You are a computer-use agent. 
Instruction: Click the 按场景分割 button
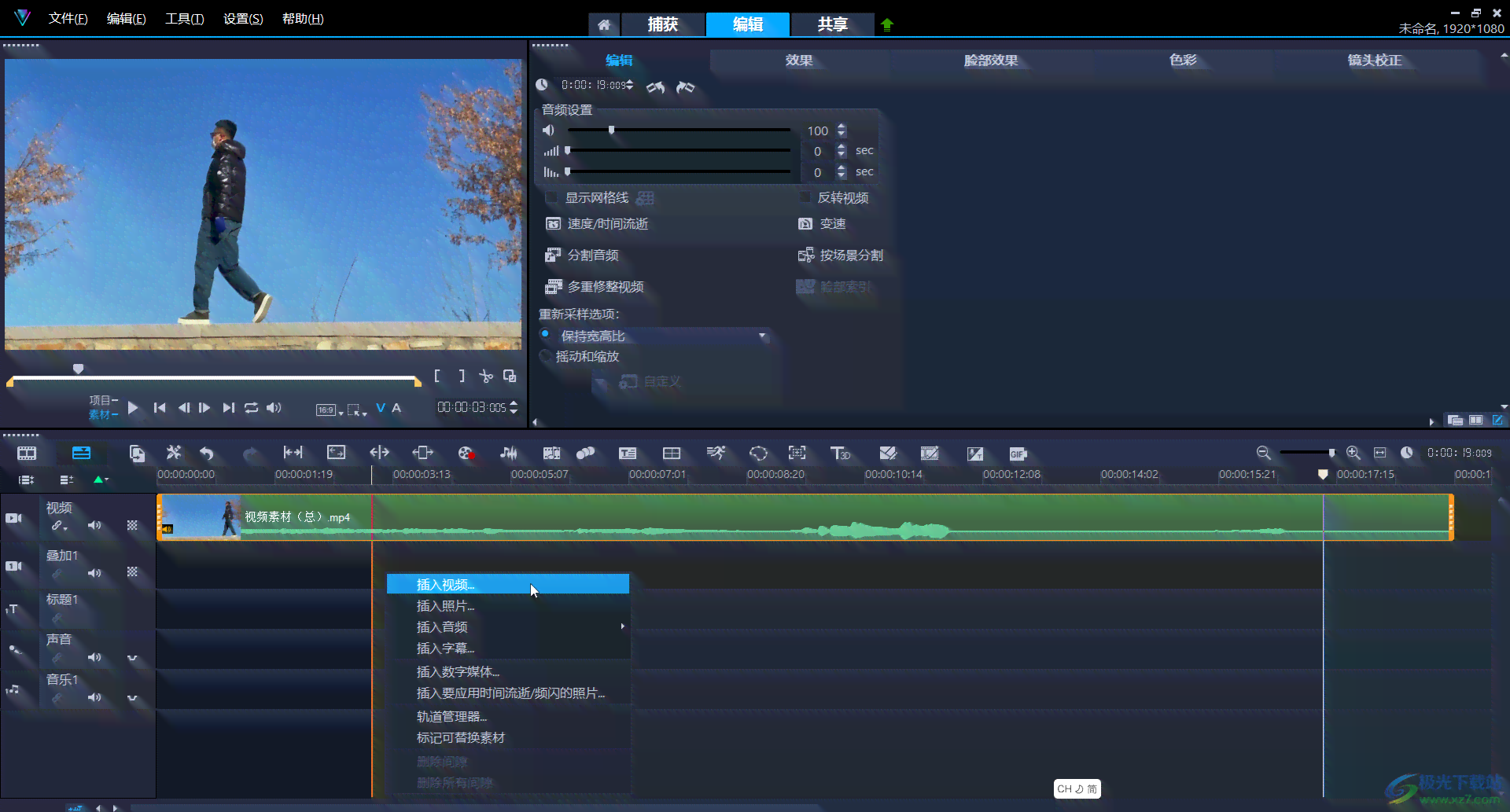(x=841, y=255)
